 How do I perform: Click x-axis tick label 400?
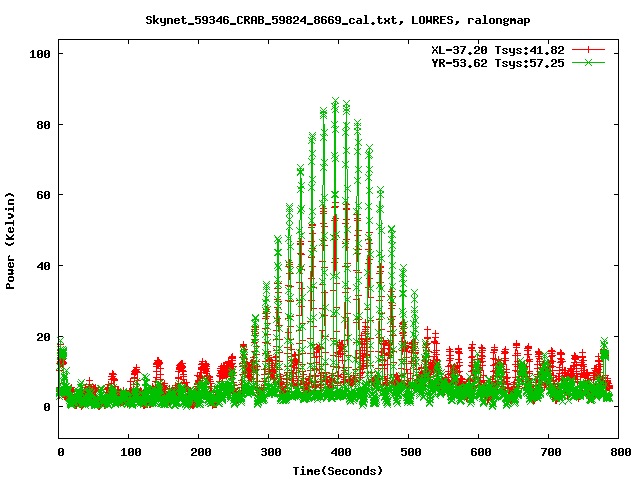tap(341, 452)
